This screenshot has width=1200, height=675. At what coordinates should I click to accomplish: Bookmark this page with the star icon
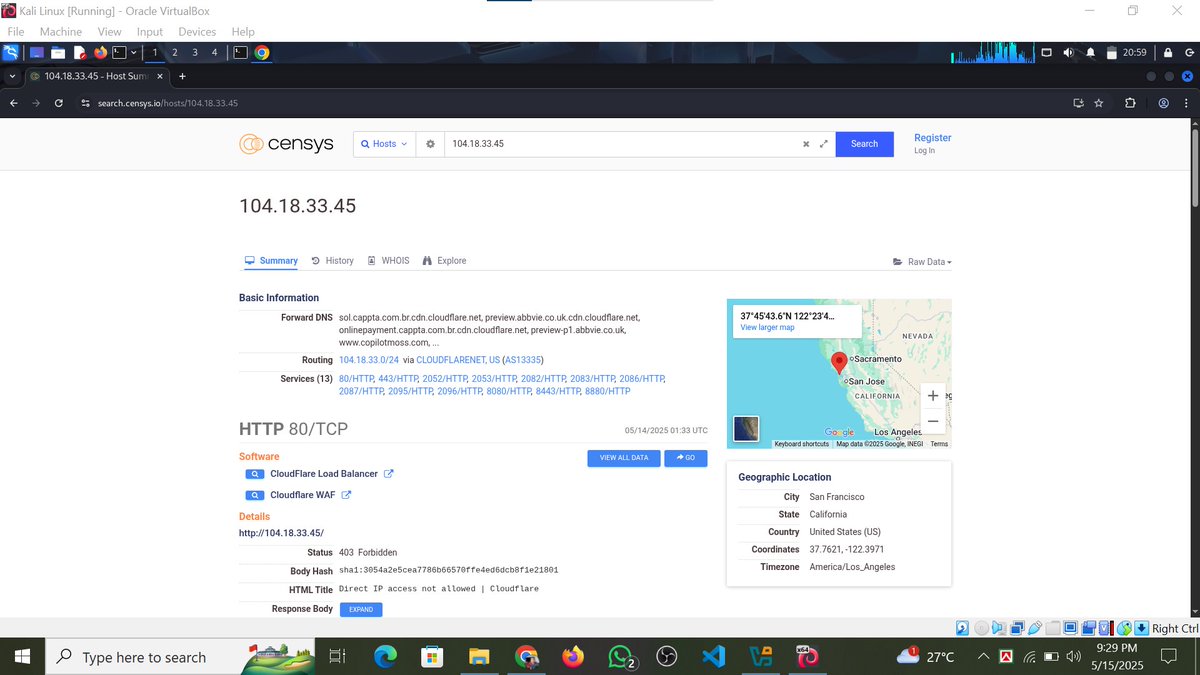[x=1099, y=103]
